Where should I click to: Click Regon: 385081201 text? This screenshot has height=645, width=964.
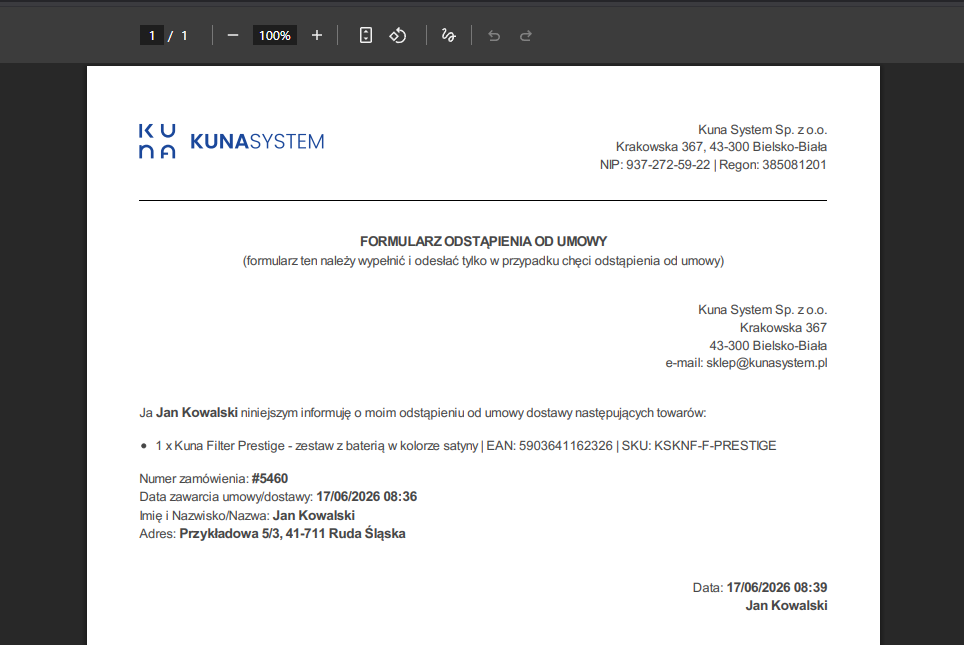click(773, 165)
